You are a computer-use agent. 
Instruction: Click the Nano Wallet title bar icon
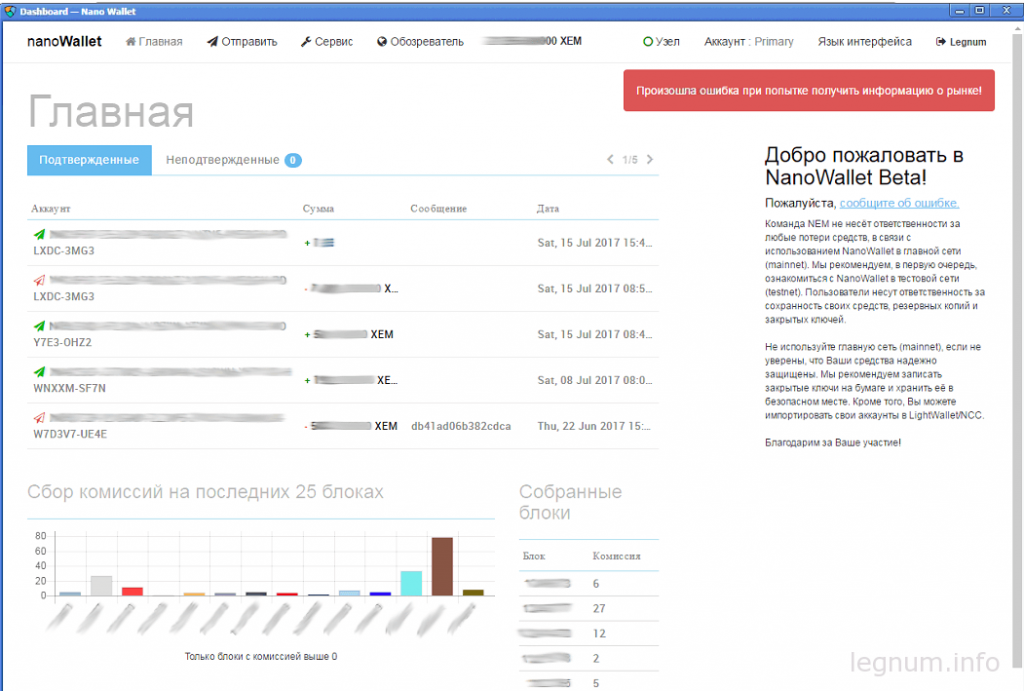click(x=10, y=11)
